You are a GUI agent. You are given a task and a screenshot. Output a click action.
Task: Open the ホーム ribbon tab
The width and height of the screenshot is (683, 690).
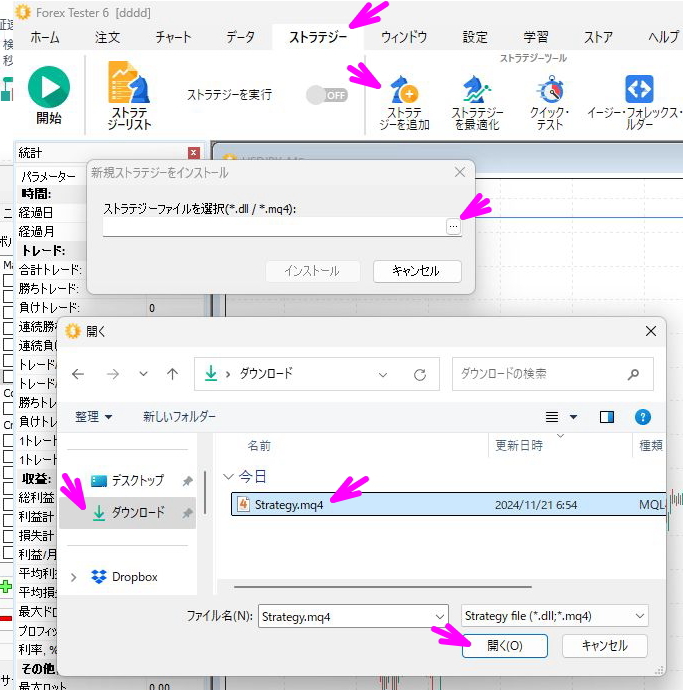(x=45, y=37)
